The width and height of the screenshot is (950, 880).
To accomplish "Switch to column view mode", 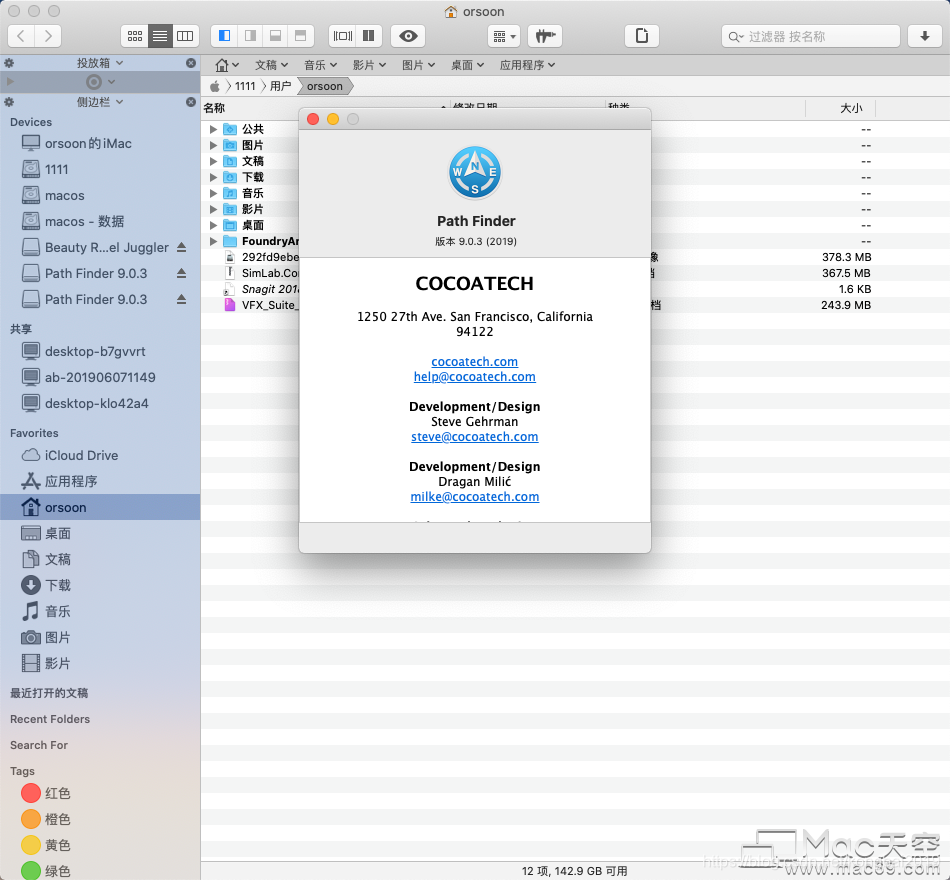I will coord(185,36).
